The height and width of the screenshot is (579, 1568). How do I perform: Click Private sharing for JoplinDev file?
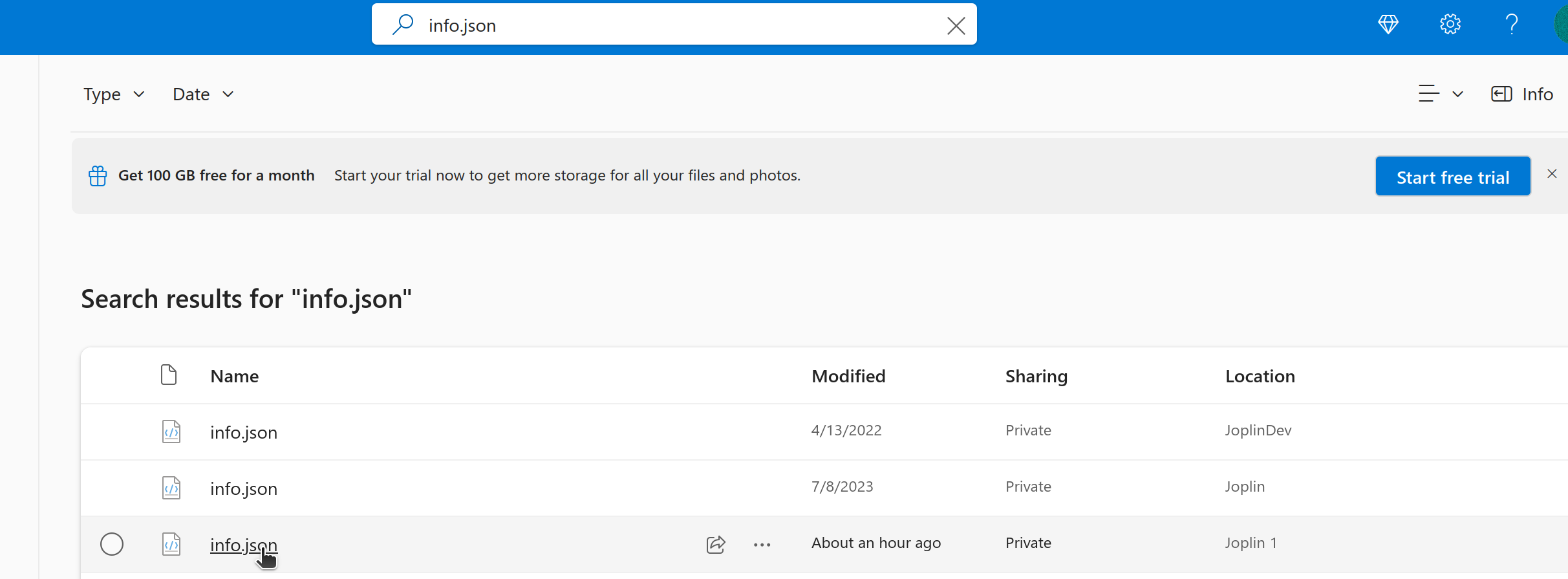tap(1028, 430)
